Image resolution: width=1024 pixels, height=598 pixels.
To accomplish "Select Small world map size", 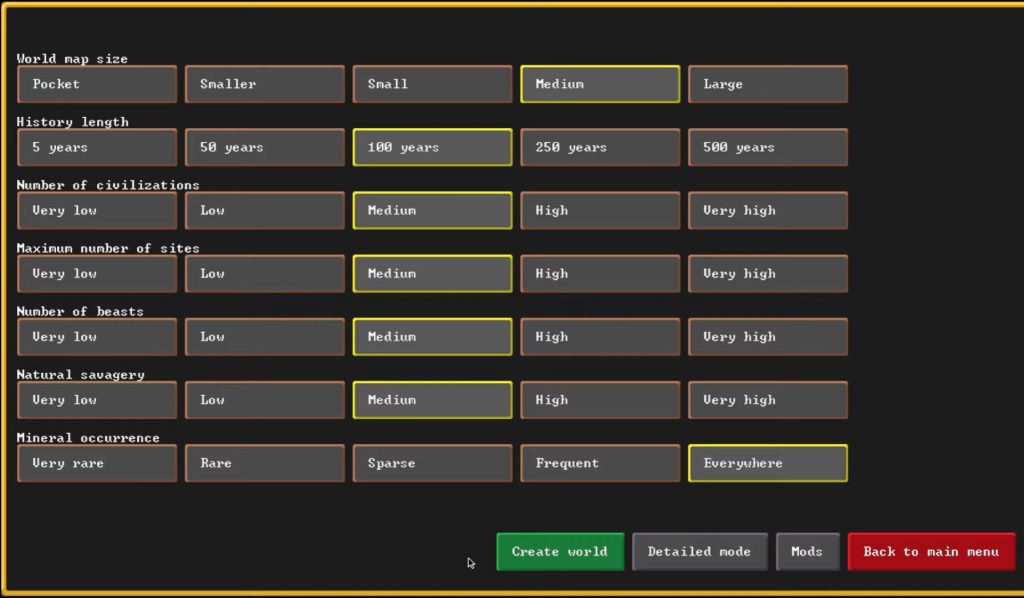I will point(432,84).
